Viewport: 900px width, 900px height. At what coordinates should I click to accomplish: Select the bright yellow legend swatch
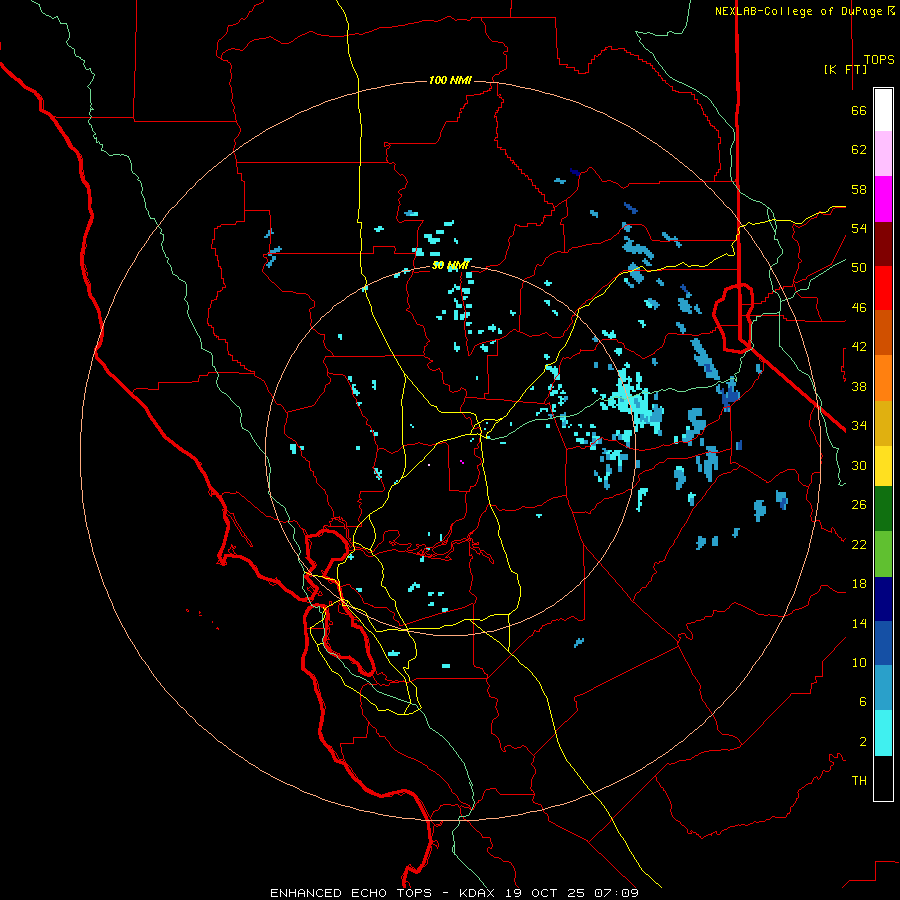click(x=883, y=466)
